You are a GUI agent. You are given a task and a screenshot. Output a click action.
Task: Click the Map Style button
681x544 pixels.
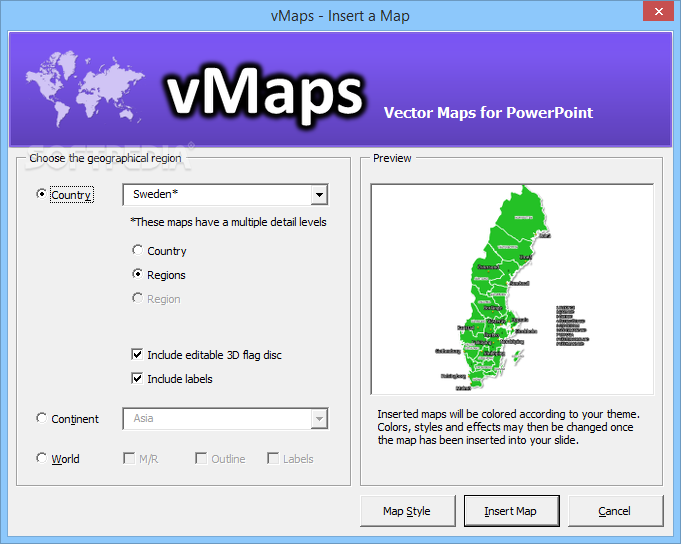coord(407,511)
